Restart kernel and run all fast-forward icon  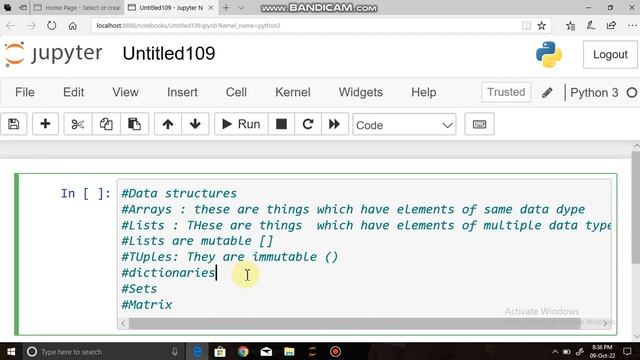pos(335,124)
